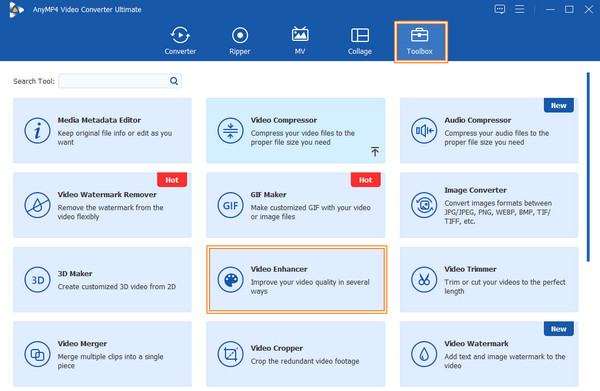Click the Video Watermark Remover icon
Viewport: 600px width, 391px height.
(x=37, y=205)
